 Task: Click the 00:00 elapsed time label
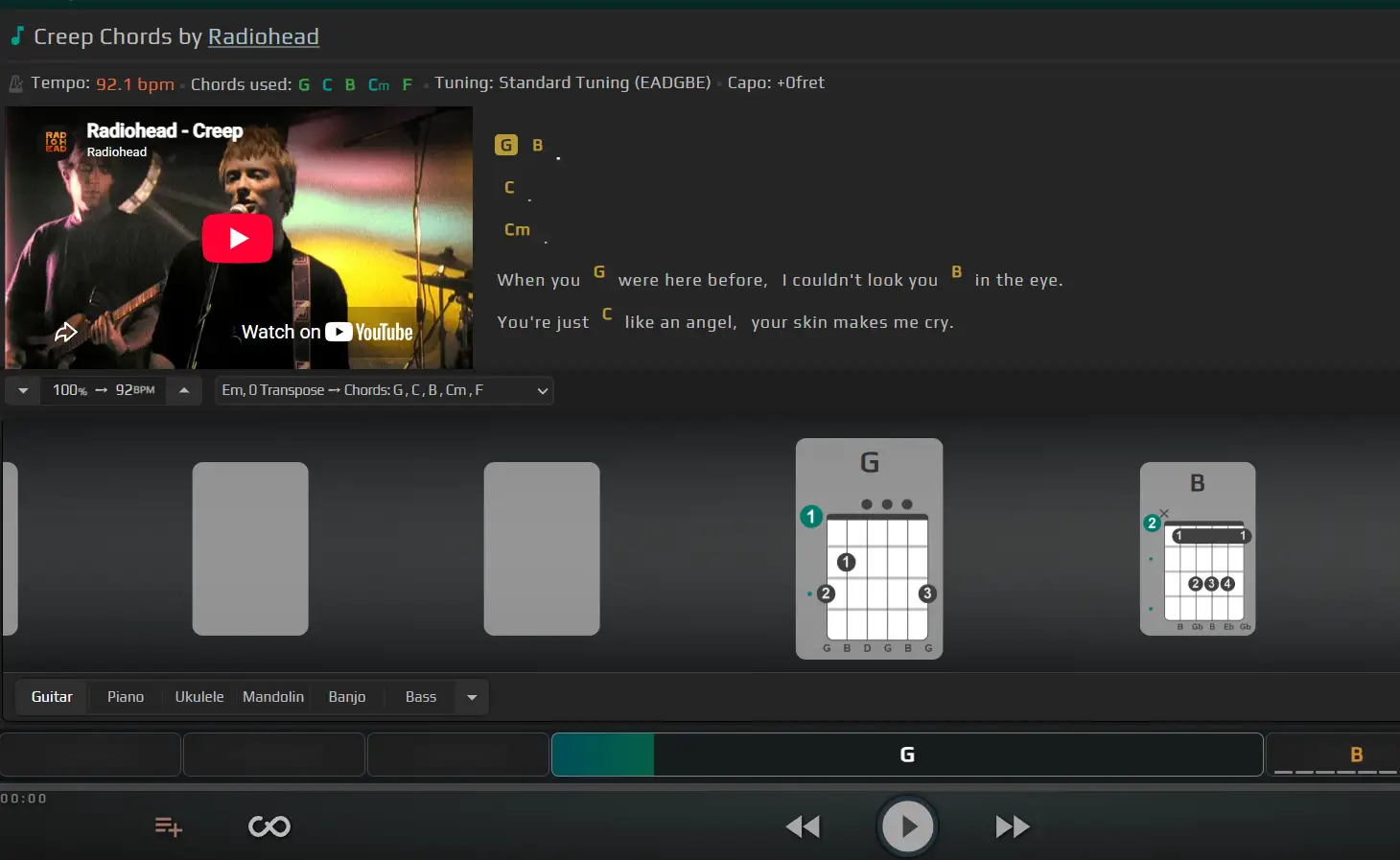click(23, 799)
